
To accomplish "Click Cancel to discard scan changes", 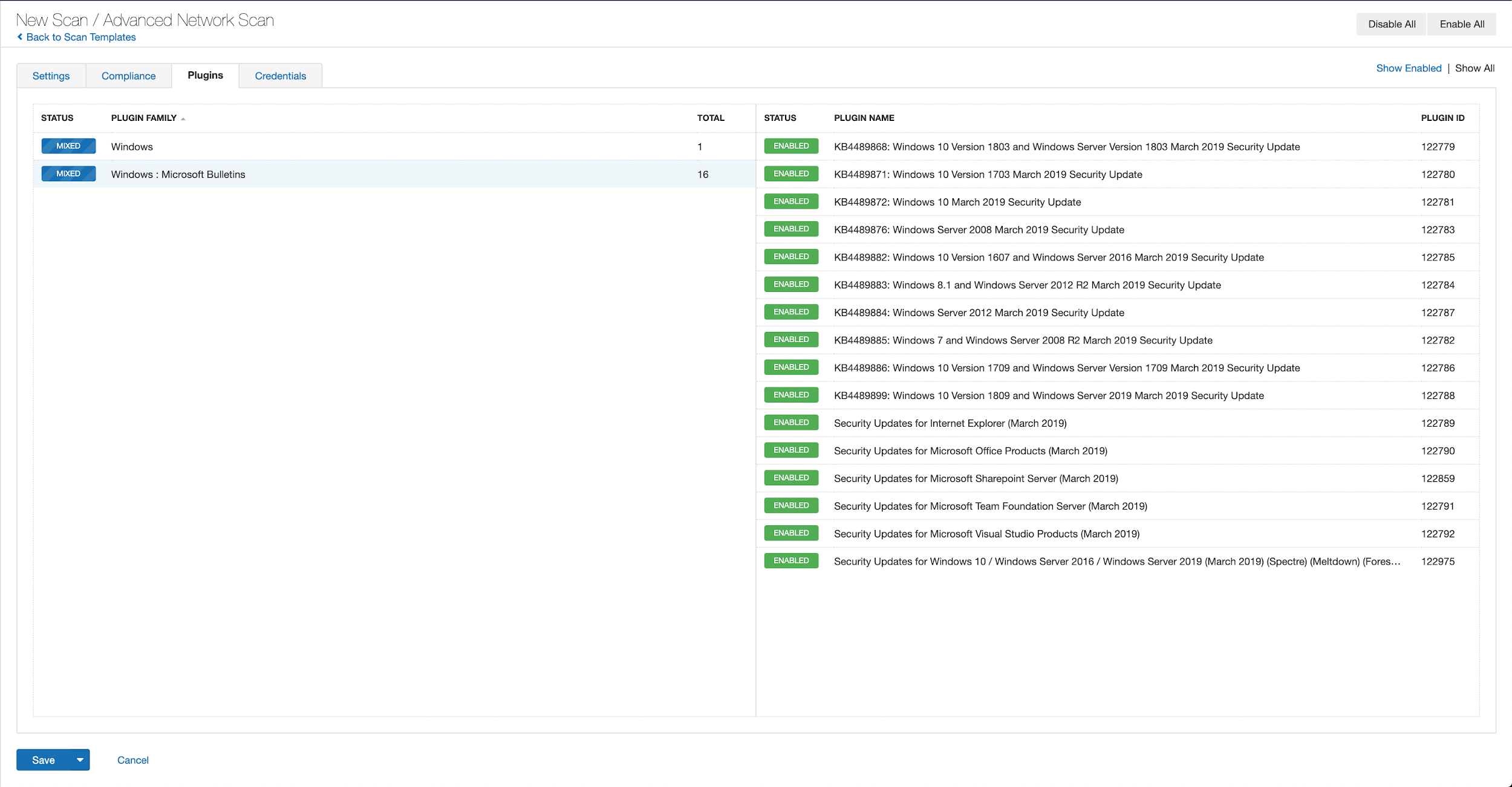I will click(x=132, y=760).
